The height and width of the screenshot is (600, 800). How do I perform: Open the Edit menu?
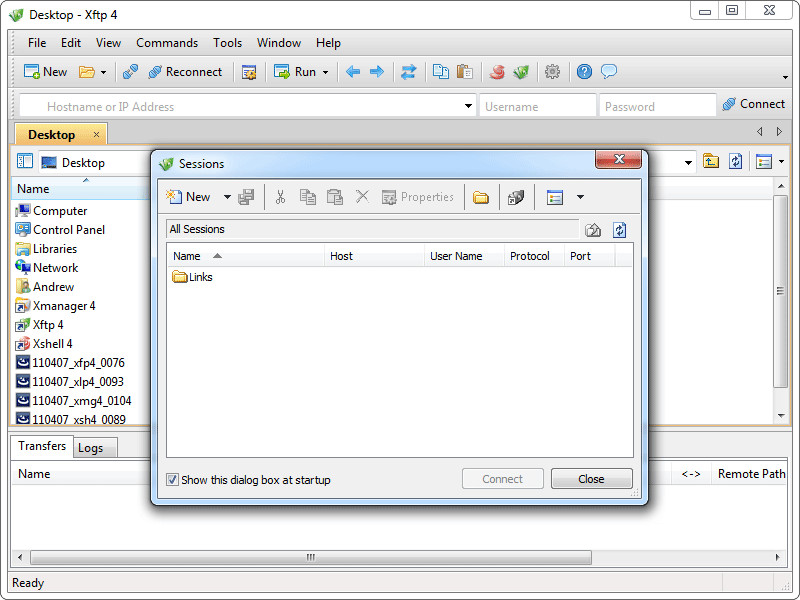[x=71, y=43]
